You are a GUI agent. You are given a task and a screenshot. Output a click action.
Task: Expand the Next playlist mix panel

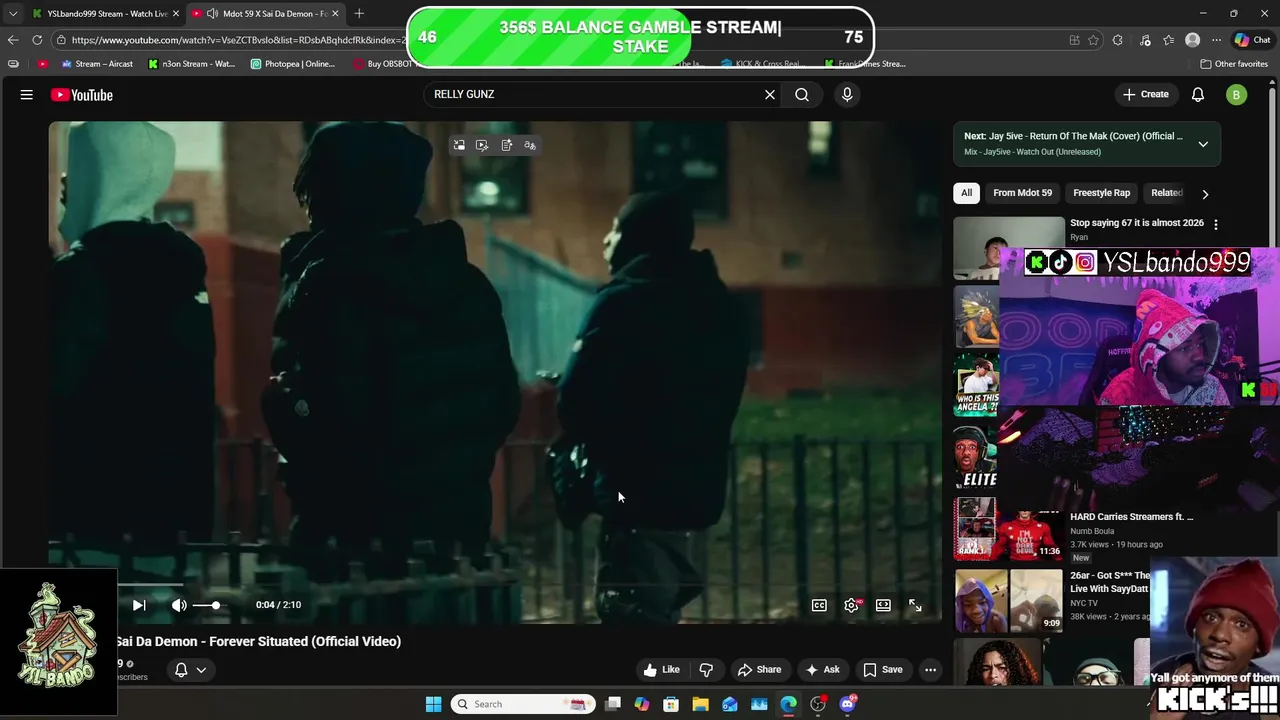[1203, 144]
